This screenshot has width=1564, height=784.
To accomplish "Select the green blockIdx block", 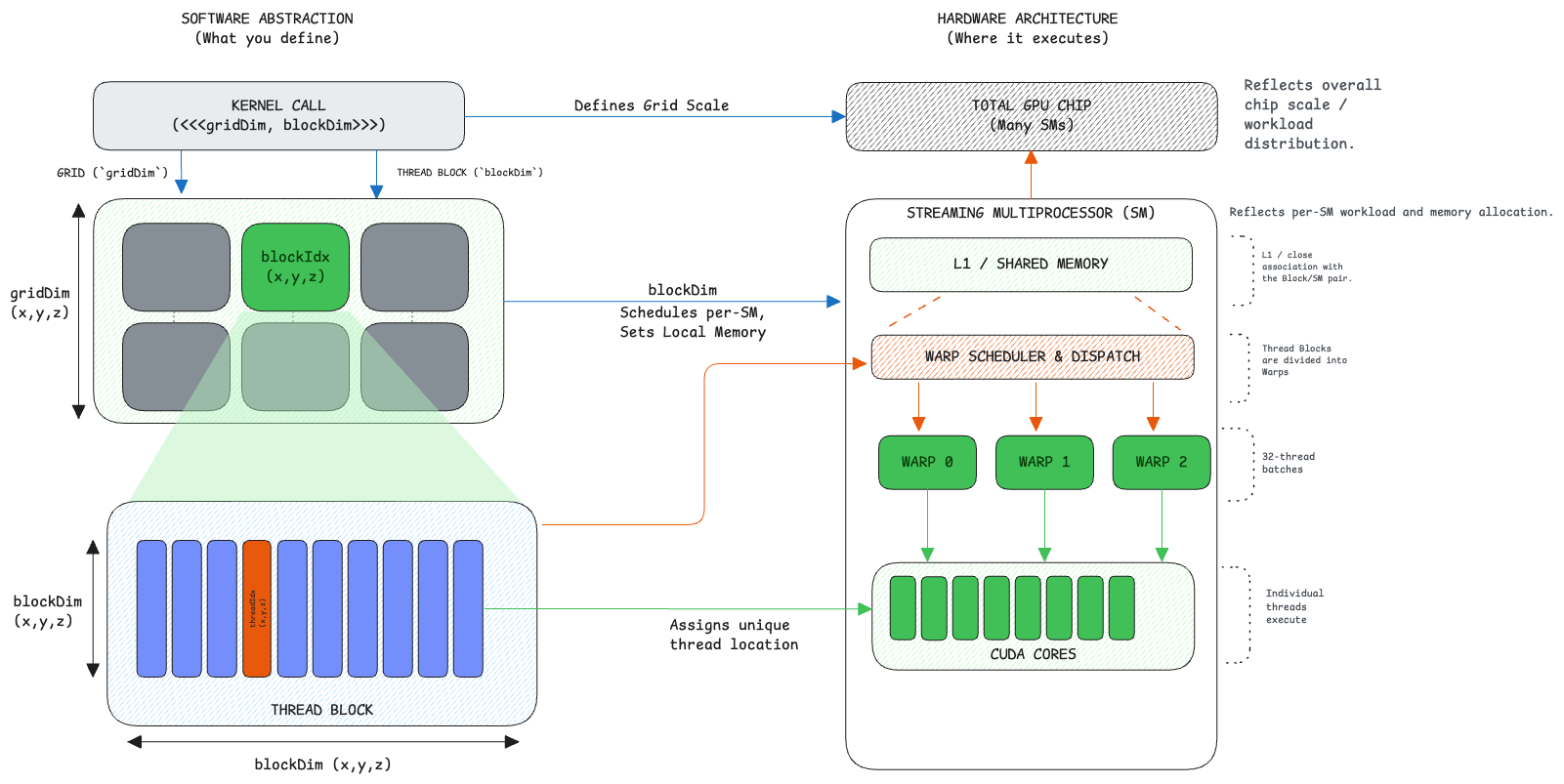I will pyautogui.click(x=295, y=267).
